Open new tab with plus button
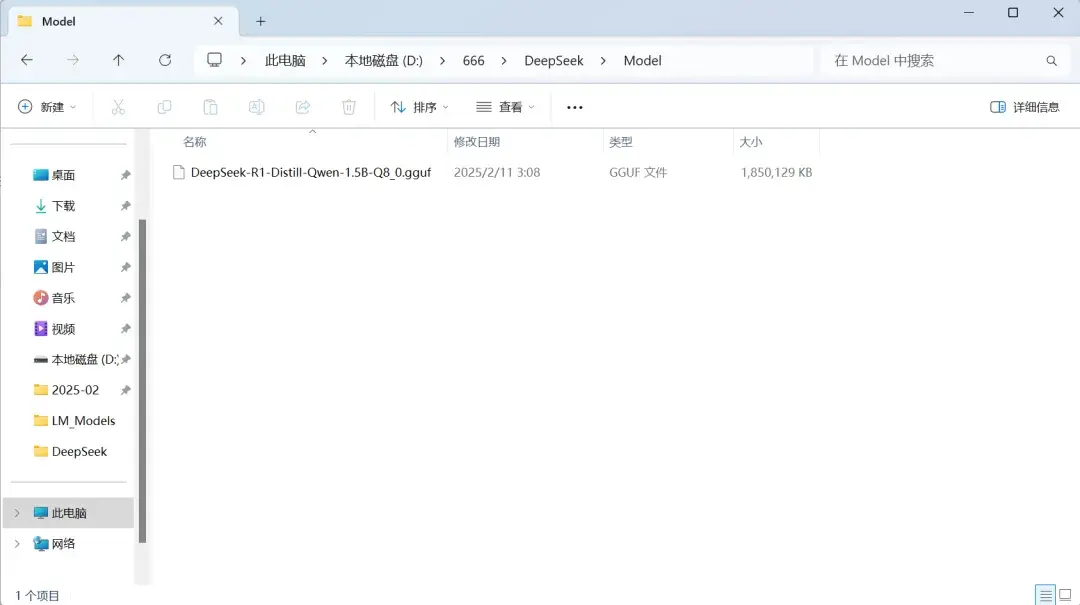1080x605 pixels. pos(260,21)
